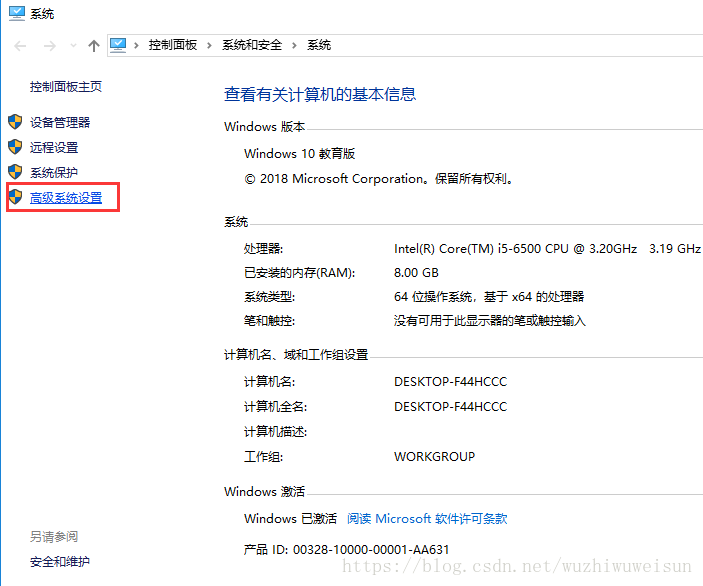Viewport: 703px width, 586px height.
Task: Click the 处理器 label
Action: (x=263, y=249)
